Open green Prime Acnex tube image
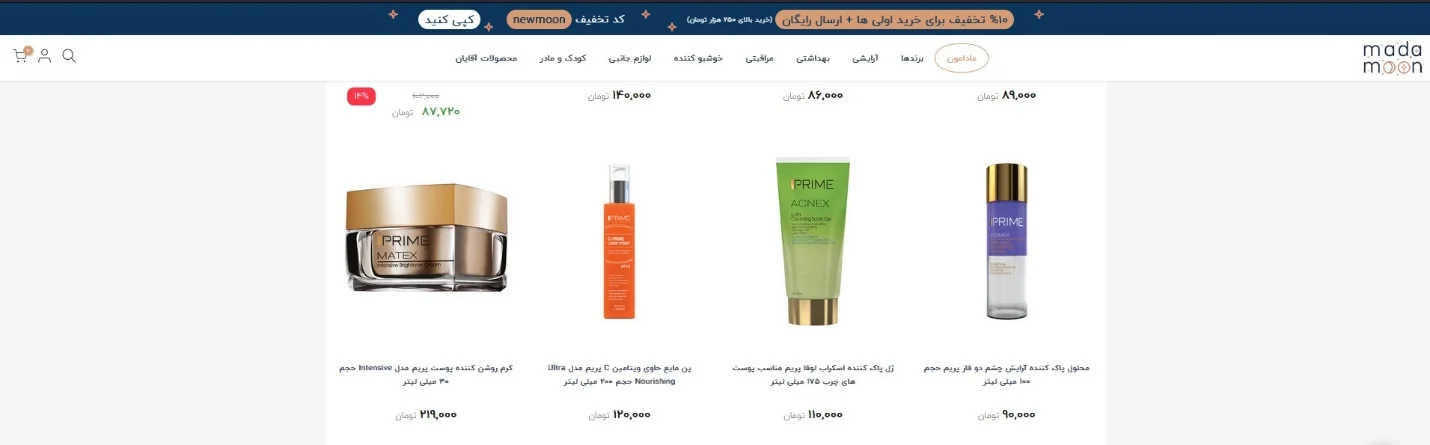Viewport: 1430px width, 445px height. (813, 241)
